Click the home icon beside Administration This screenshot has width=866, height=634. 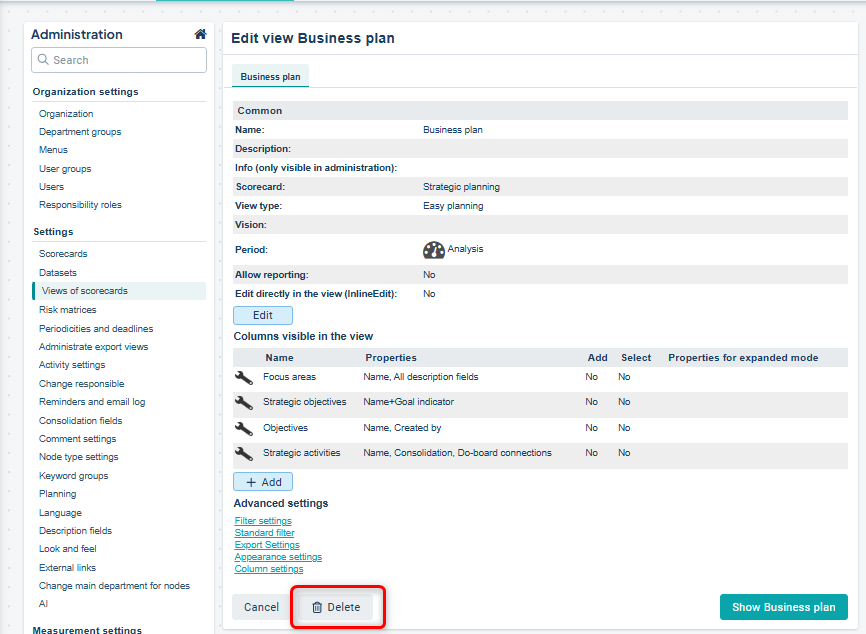click(200, 34)
